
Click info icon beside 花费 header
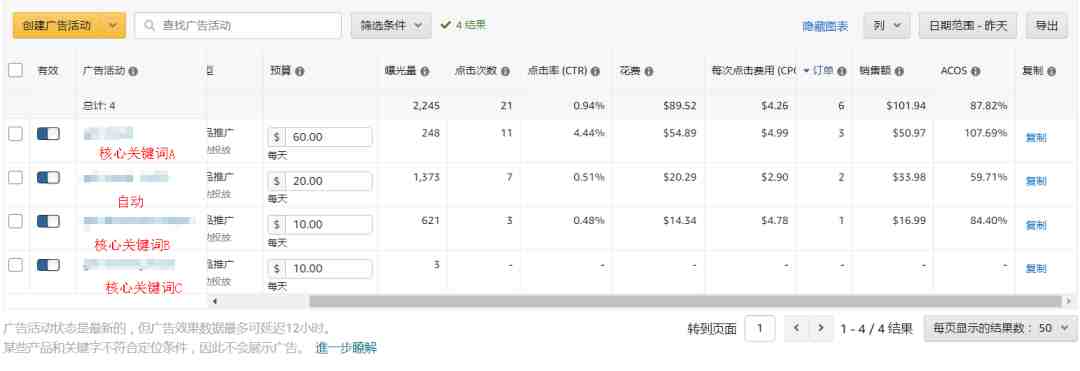(x=649, y=72)
